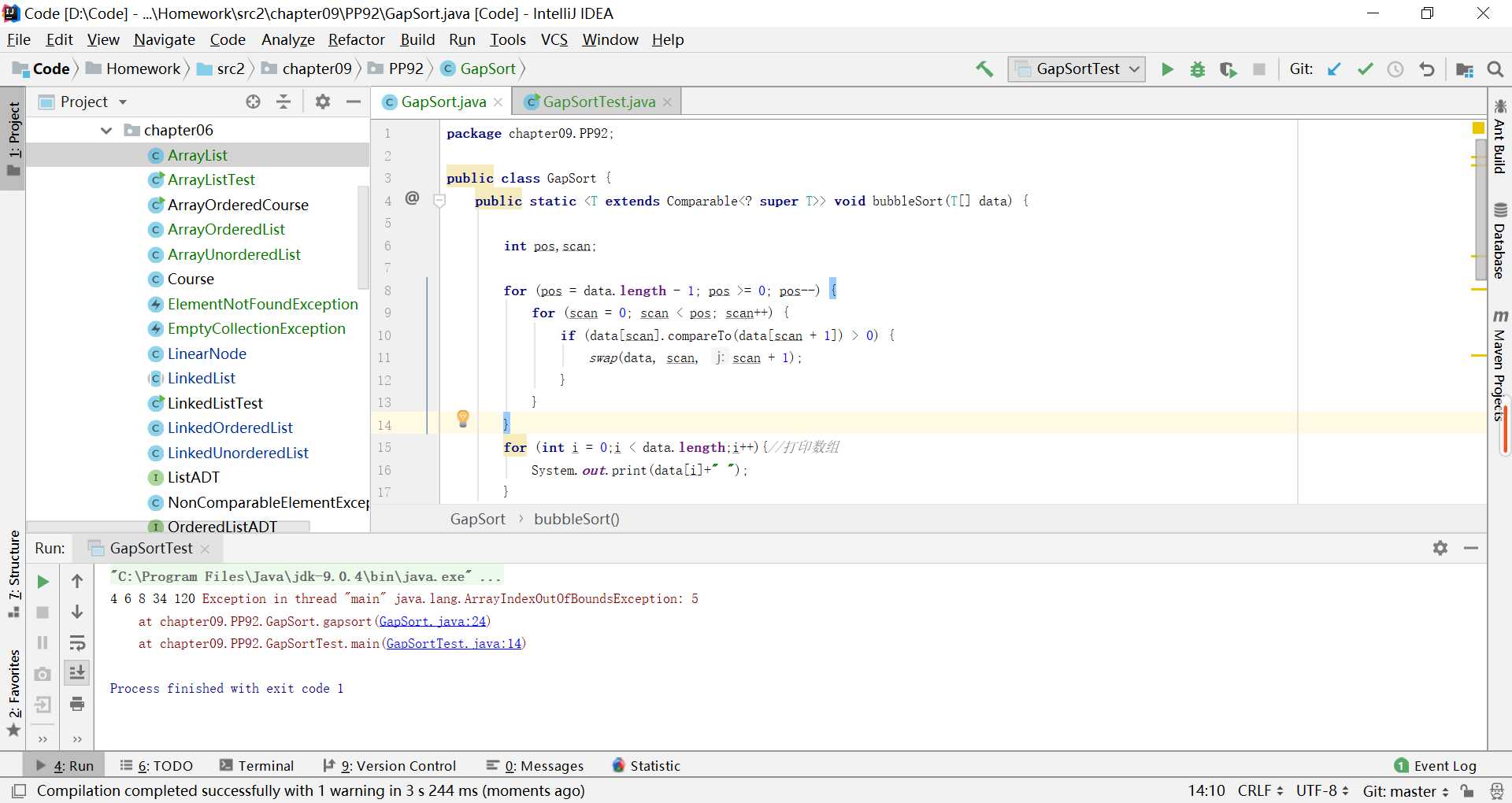Toggle the Favorites tool window stripe button

click(13, 693)
